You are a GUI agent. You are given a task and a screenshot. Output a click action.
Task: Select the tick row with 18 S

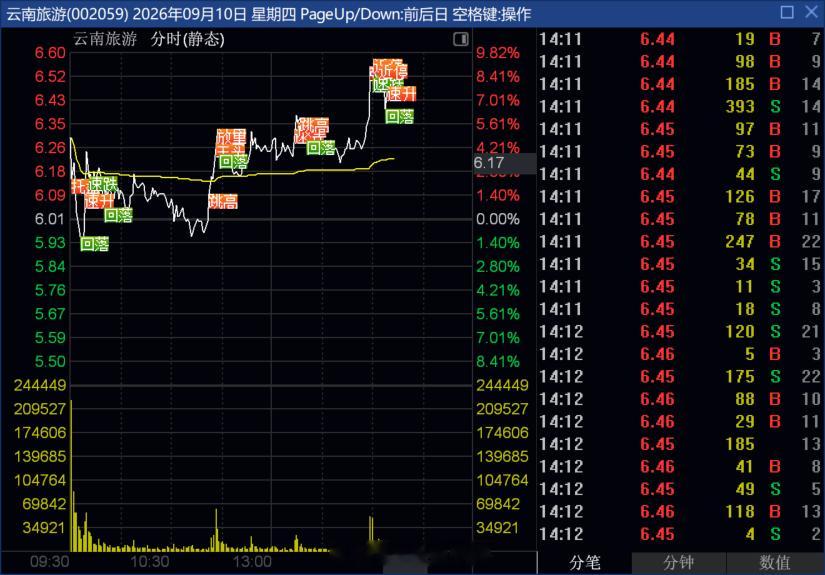pos(680,309)
